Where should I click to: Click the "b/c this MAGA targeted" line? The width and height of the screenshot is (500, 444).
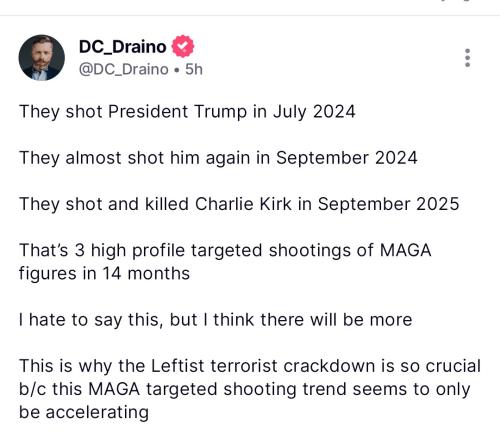(245, 389)
